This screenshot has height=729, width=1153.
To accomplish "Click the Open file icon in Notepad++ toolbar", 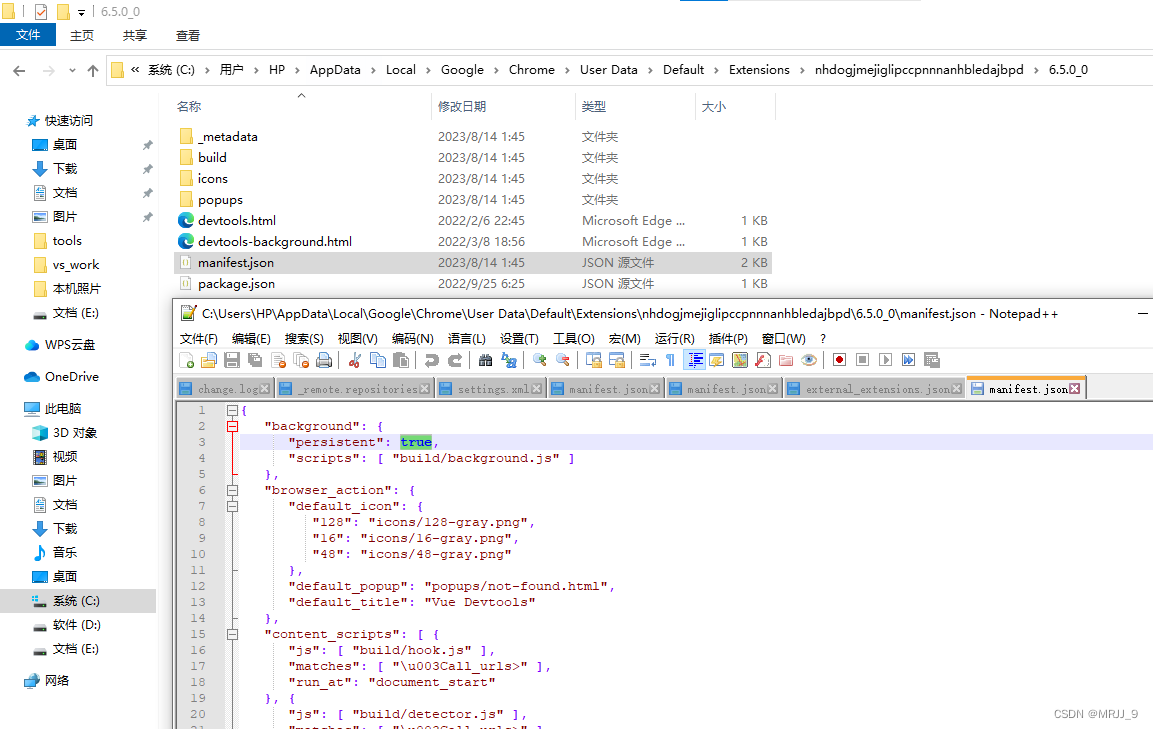I will (209, 360).
